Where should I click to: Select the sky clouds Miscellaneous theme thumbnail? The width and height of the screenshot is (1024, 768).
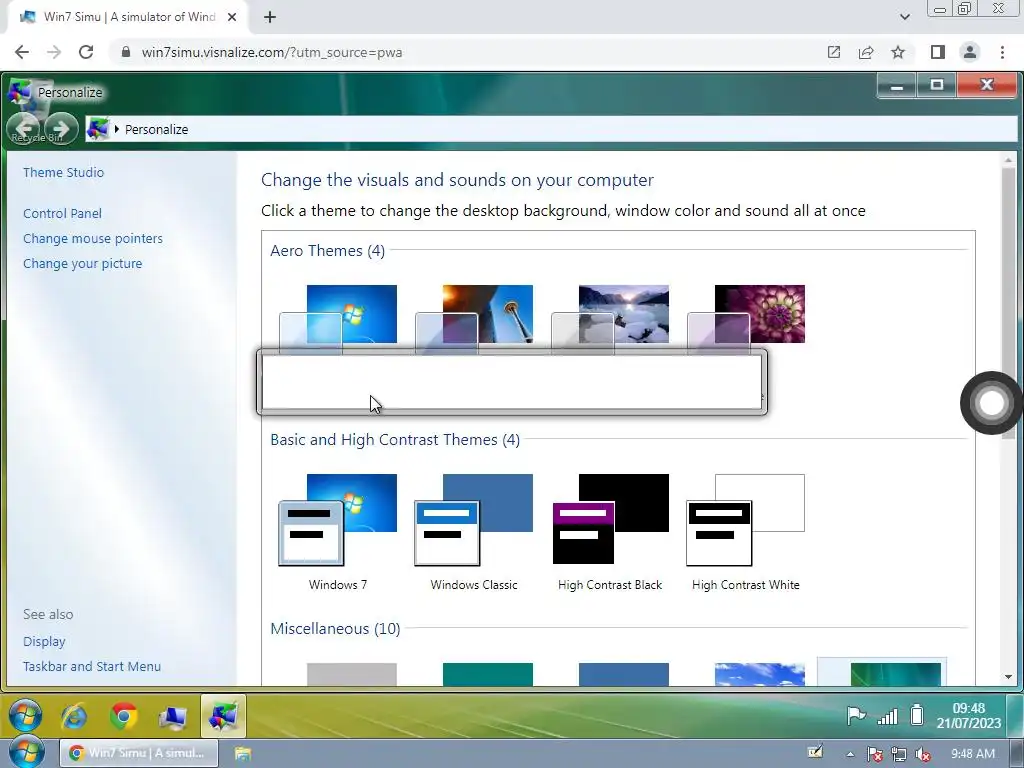coord(760,674)
